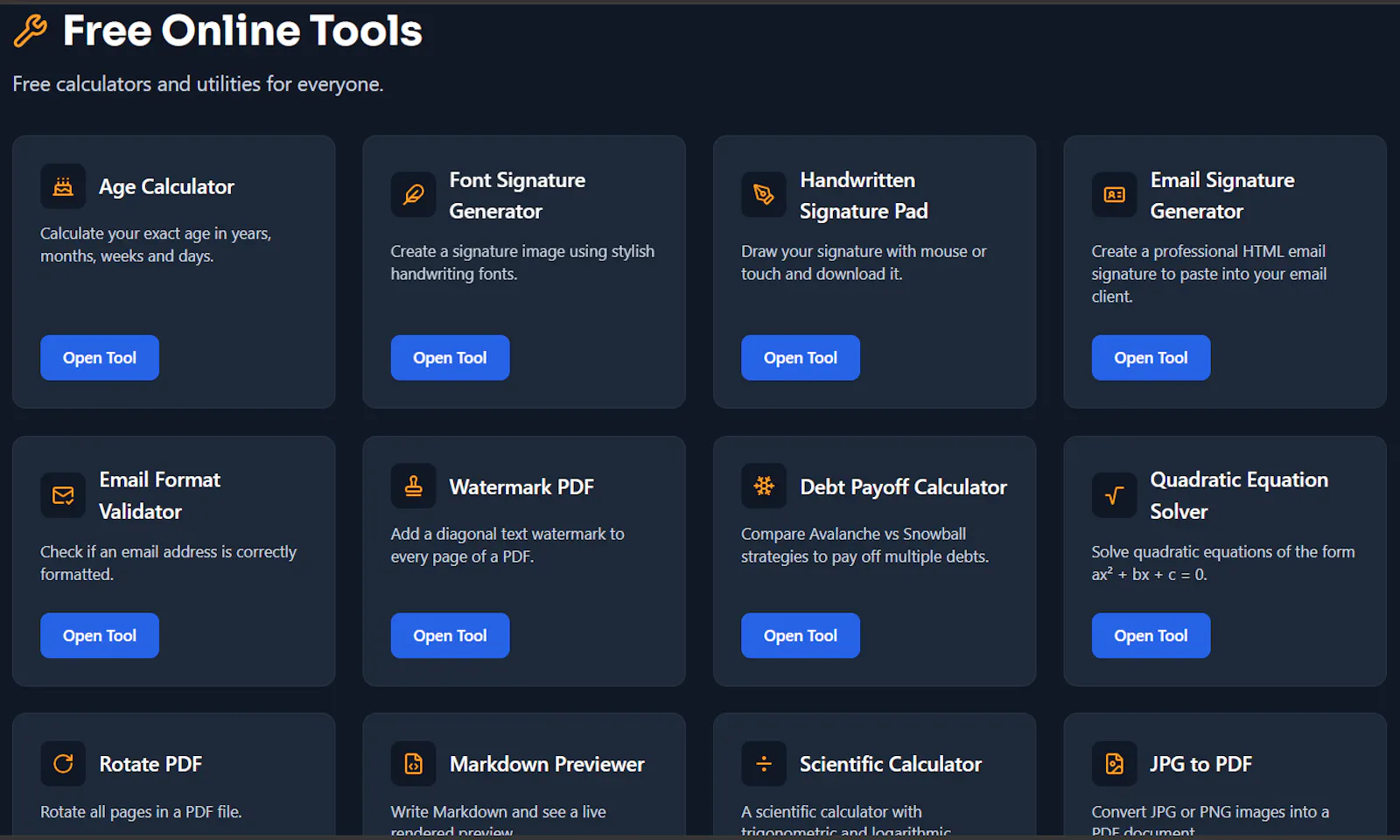Click the Watermark PDF stamp icon
This screenshot has width=1400, height=840.
click(413, 486)
